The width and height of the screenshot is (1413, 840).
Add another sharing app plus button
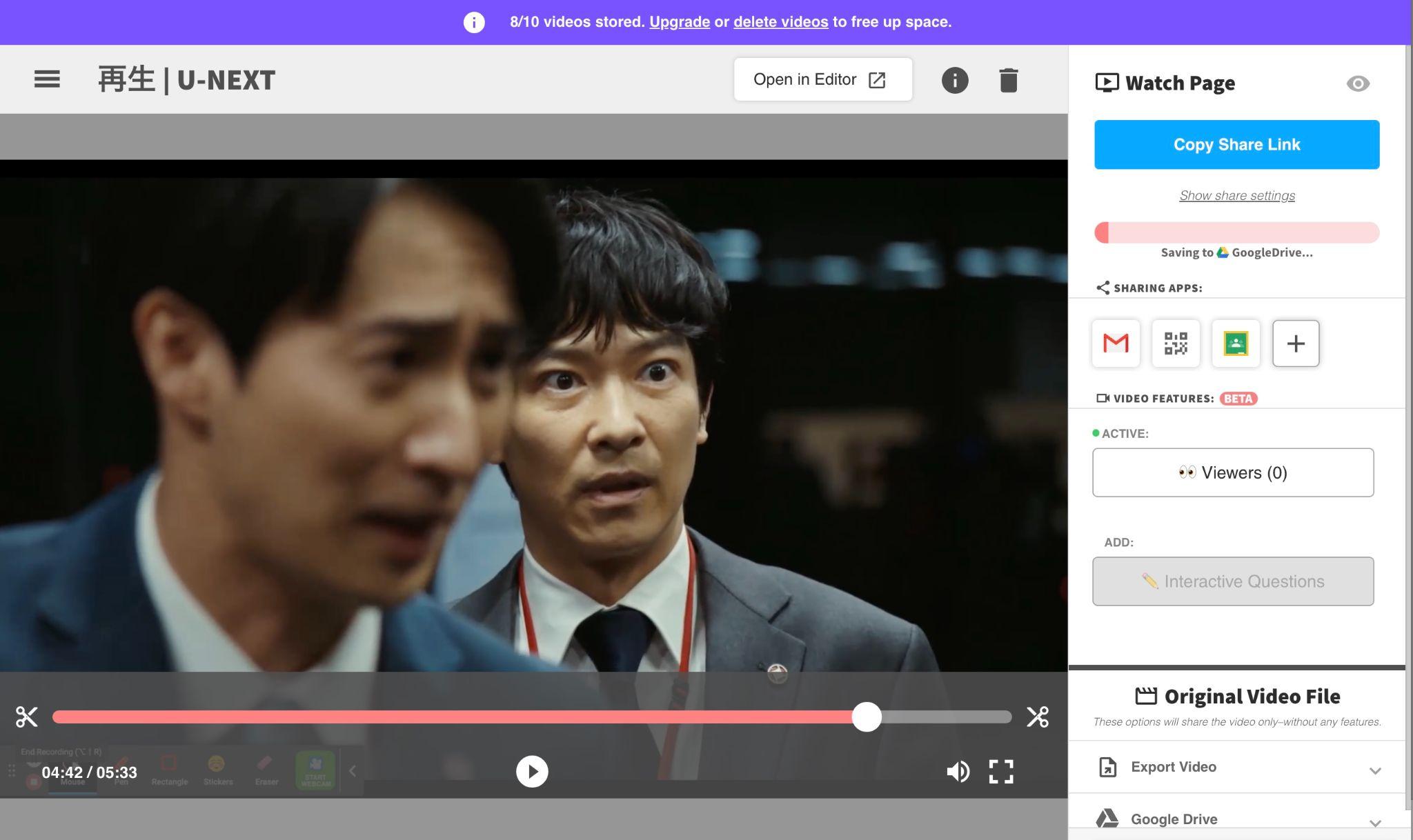pyautogui.click(x=1296, y=343)
